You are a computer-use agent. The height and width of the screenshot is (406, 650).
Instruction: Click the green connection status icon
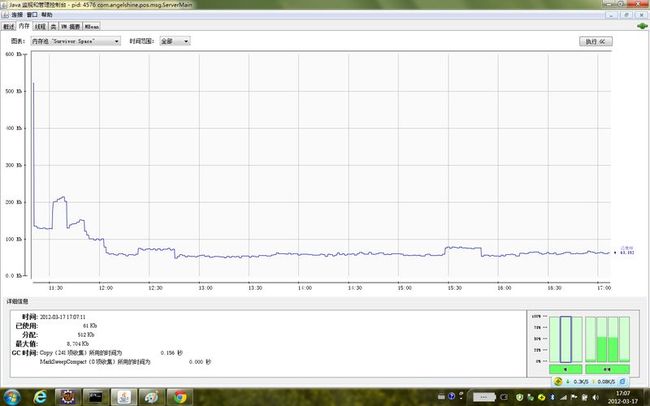tap(642, 26)
